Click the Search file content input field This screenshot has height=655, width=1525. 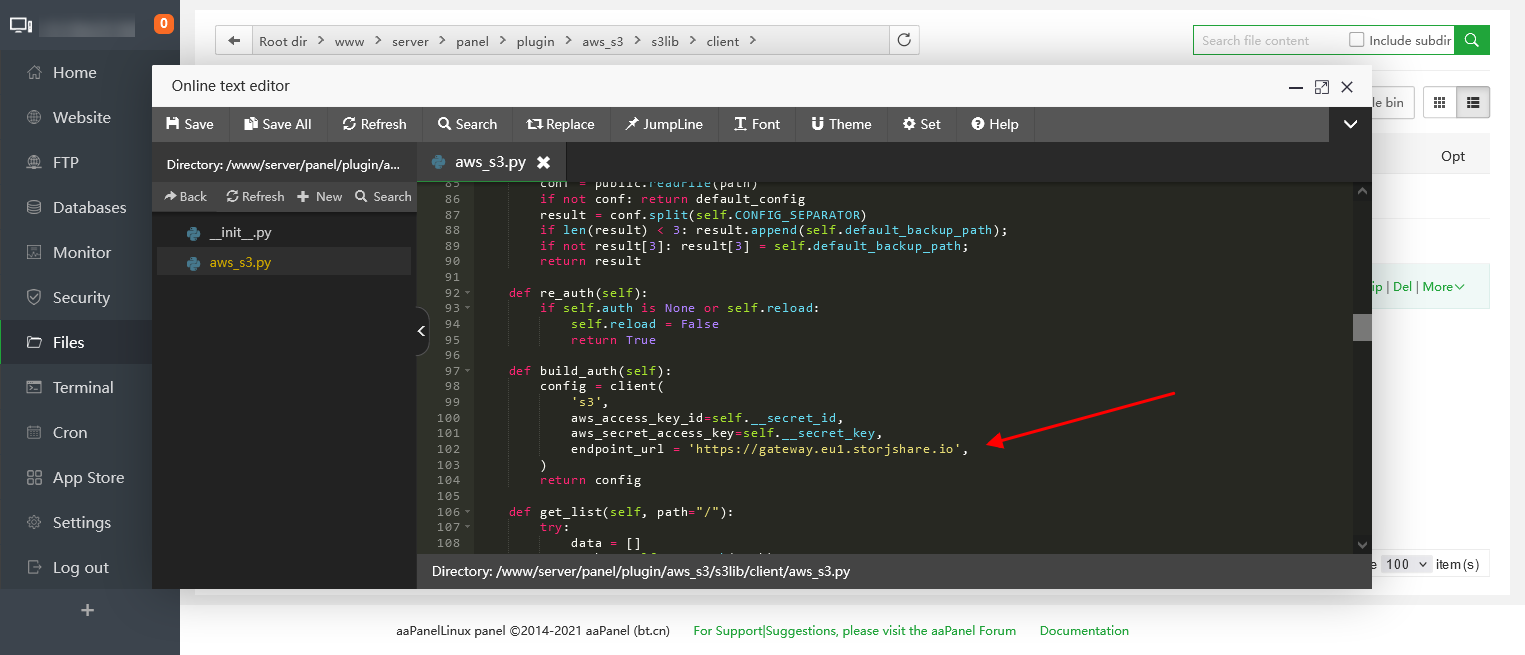click(1267, 40)
